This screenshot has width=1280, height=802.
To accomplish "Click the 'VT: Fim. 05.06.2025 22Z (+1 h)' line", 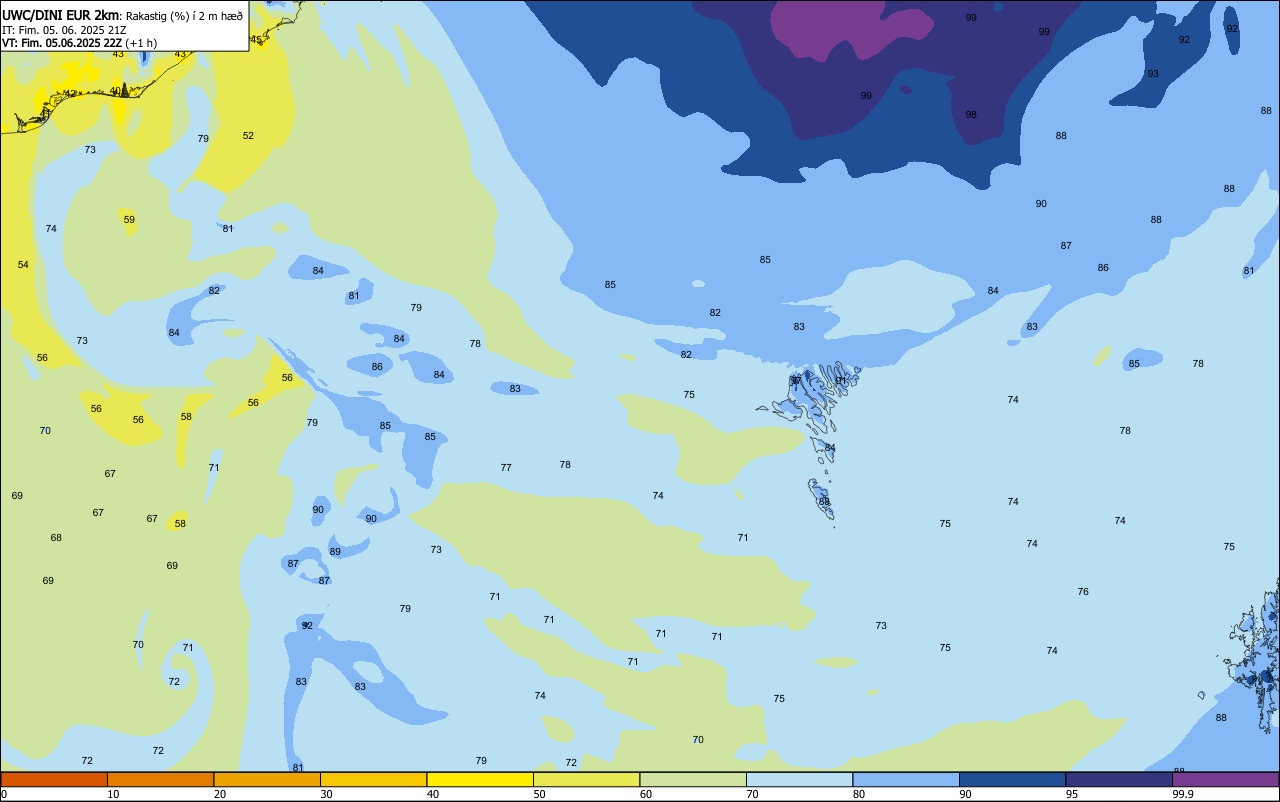I will [x=79, y=43].
